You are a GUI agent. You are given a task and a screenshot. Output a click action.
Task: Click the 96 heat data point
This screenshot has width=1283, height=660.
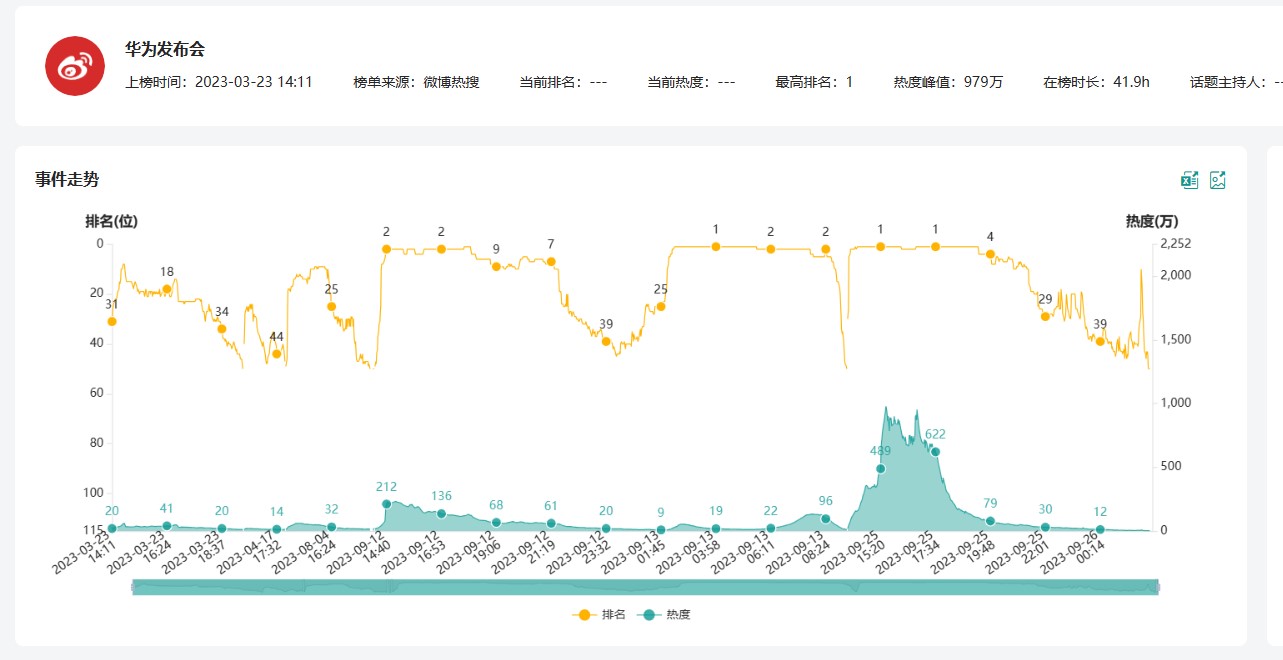pyautogui.click(x=825, y=518)
